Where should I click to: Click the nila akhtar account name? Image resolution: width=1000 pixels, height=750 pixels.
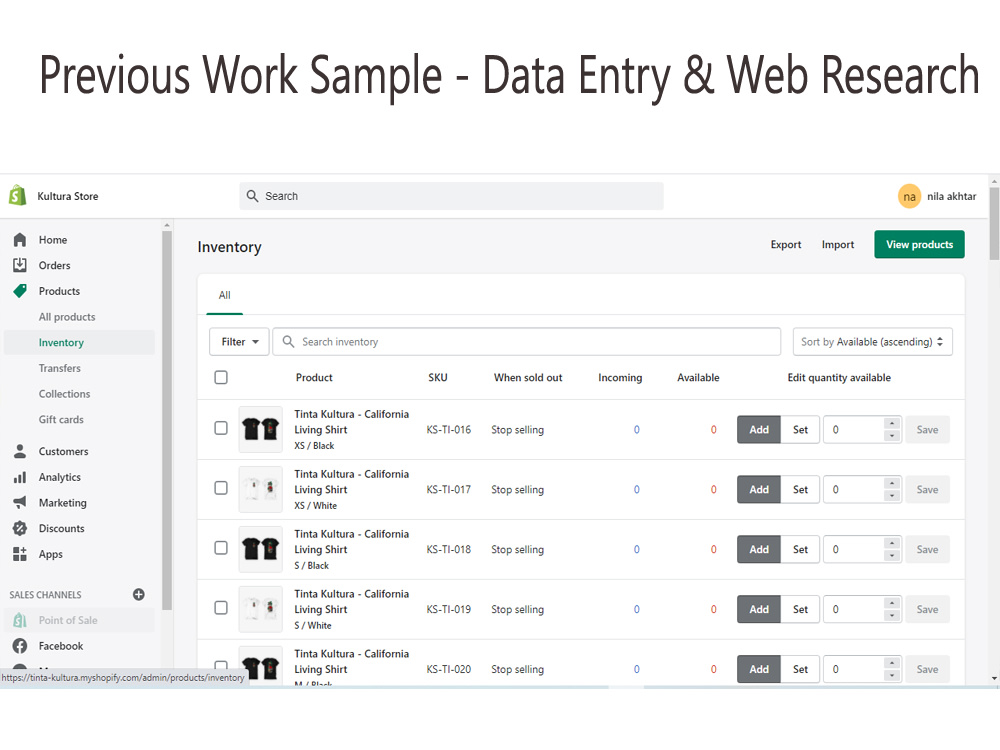(952, 196)
